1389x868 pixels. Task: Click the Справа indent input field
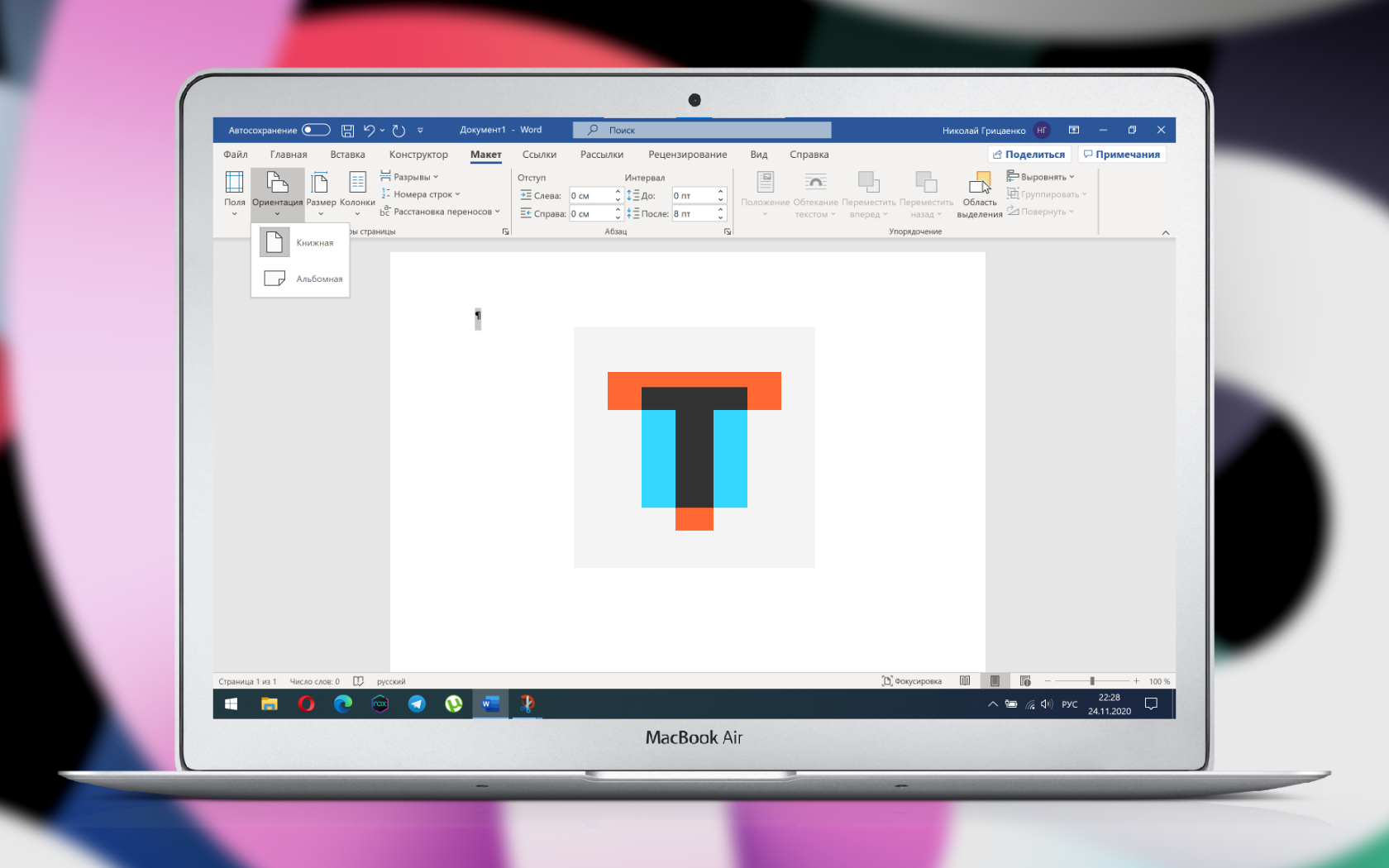pos(590,214)
